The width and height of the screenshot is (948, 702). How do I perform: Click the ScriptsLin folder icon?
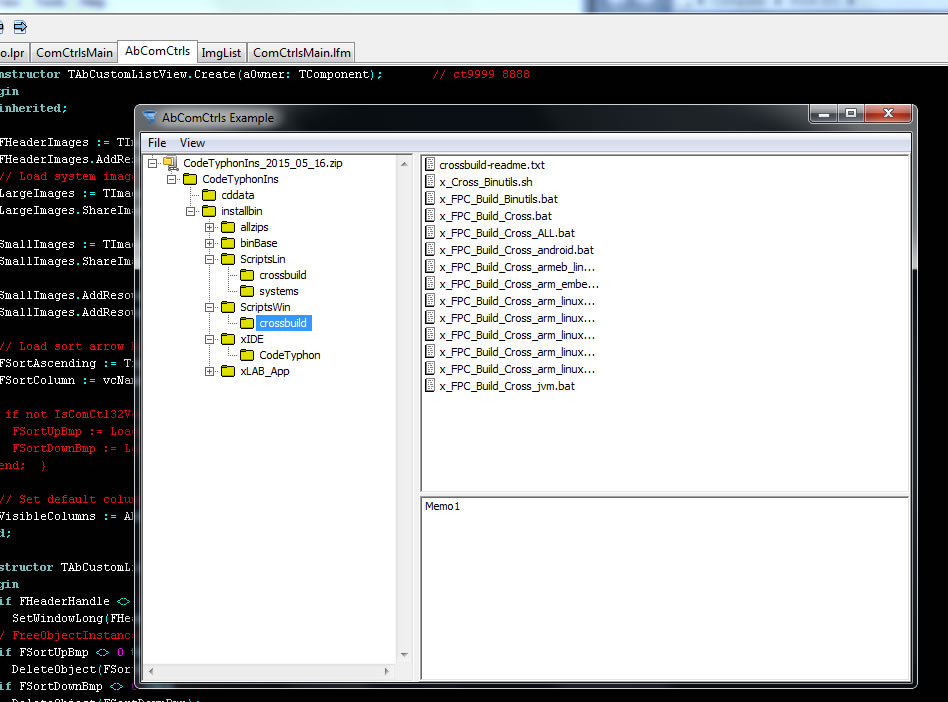(x=228, y=259)
